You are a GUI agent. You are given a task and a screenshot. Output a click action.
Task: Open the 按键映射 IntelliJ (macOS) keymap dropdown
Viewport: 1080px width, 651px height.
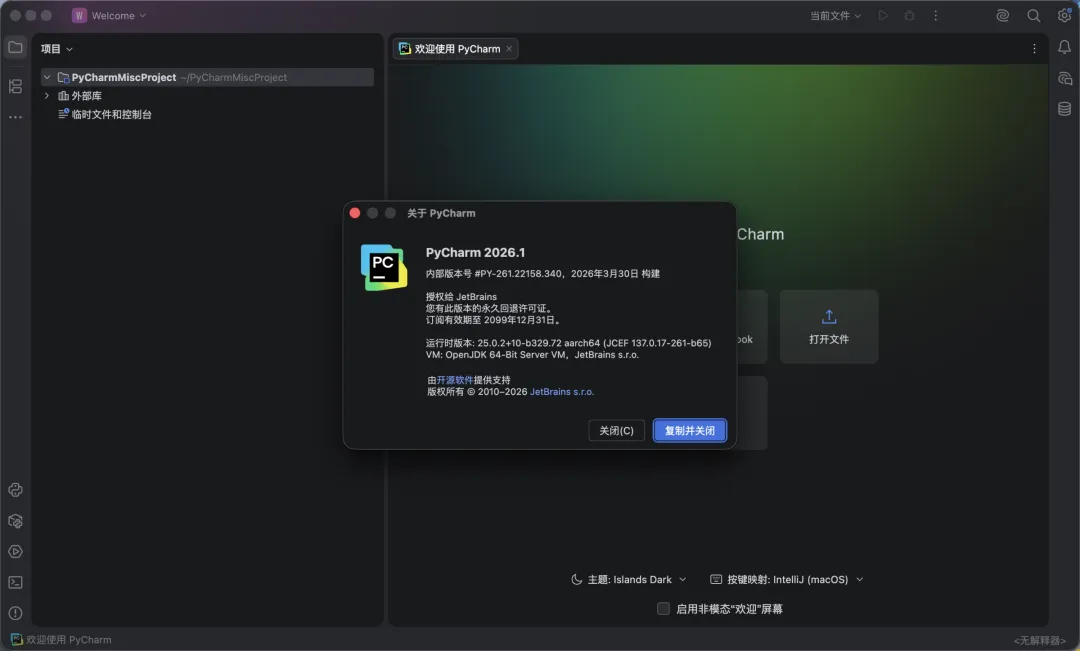(787, 579)
